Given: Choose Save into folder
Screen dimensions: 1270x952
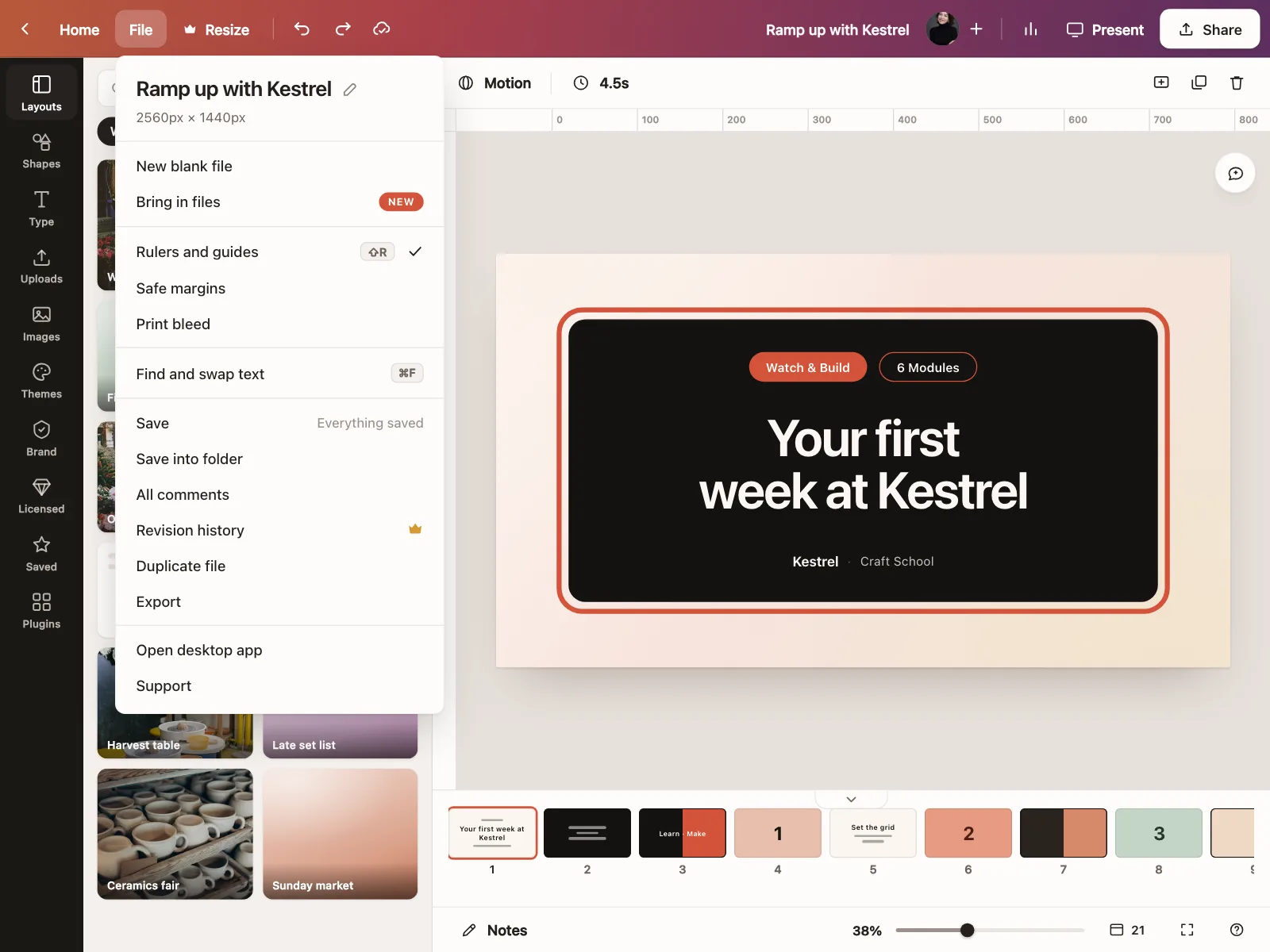Looking at the screenshot, I should tap(279, 459).
